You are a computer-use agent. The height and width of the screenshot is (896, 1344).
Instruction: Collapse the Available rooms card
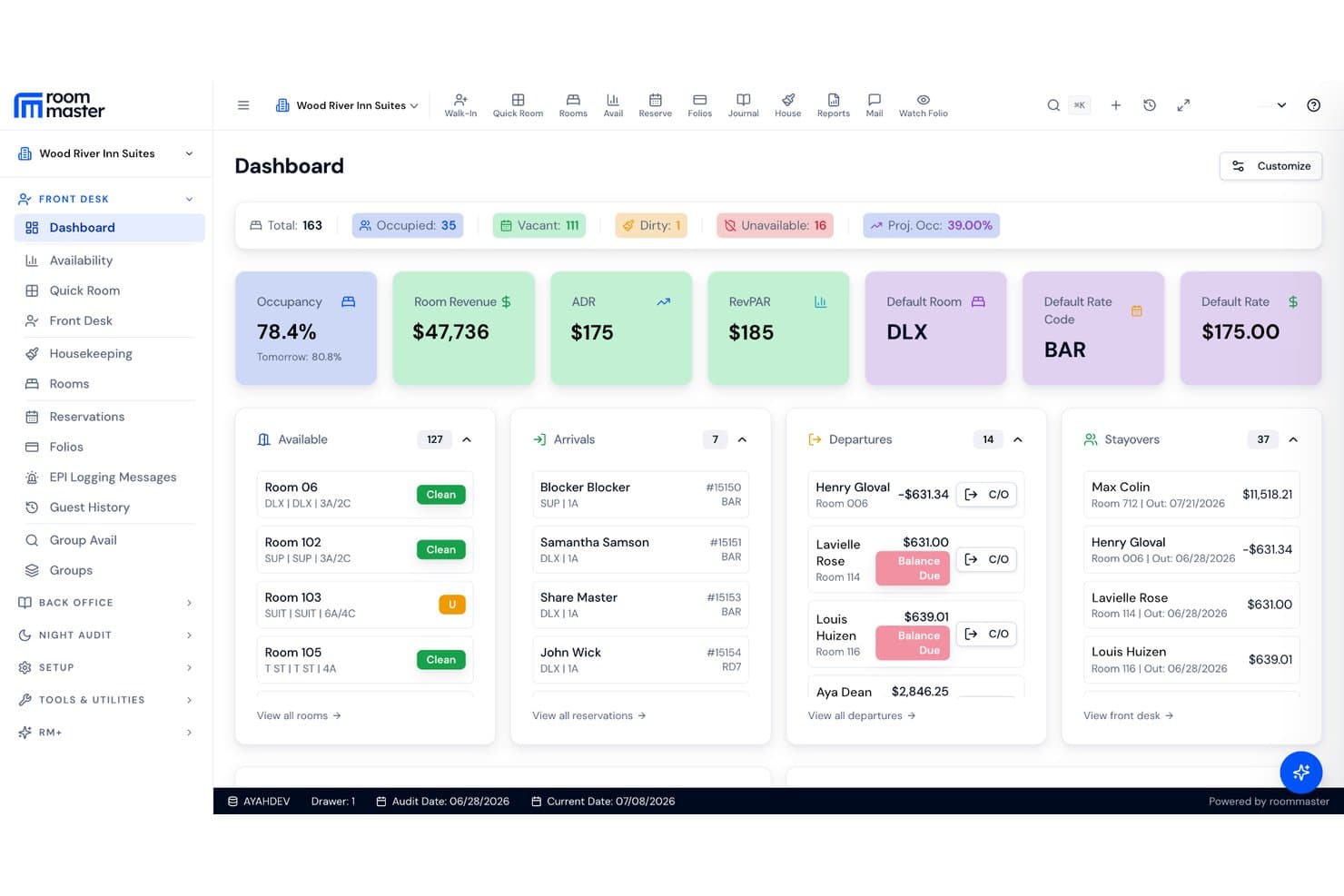pyautogui.click(x=467, y=439)
